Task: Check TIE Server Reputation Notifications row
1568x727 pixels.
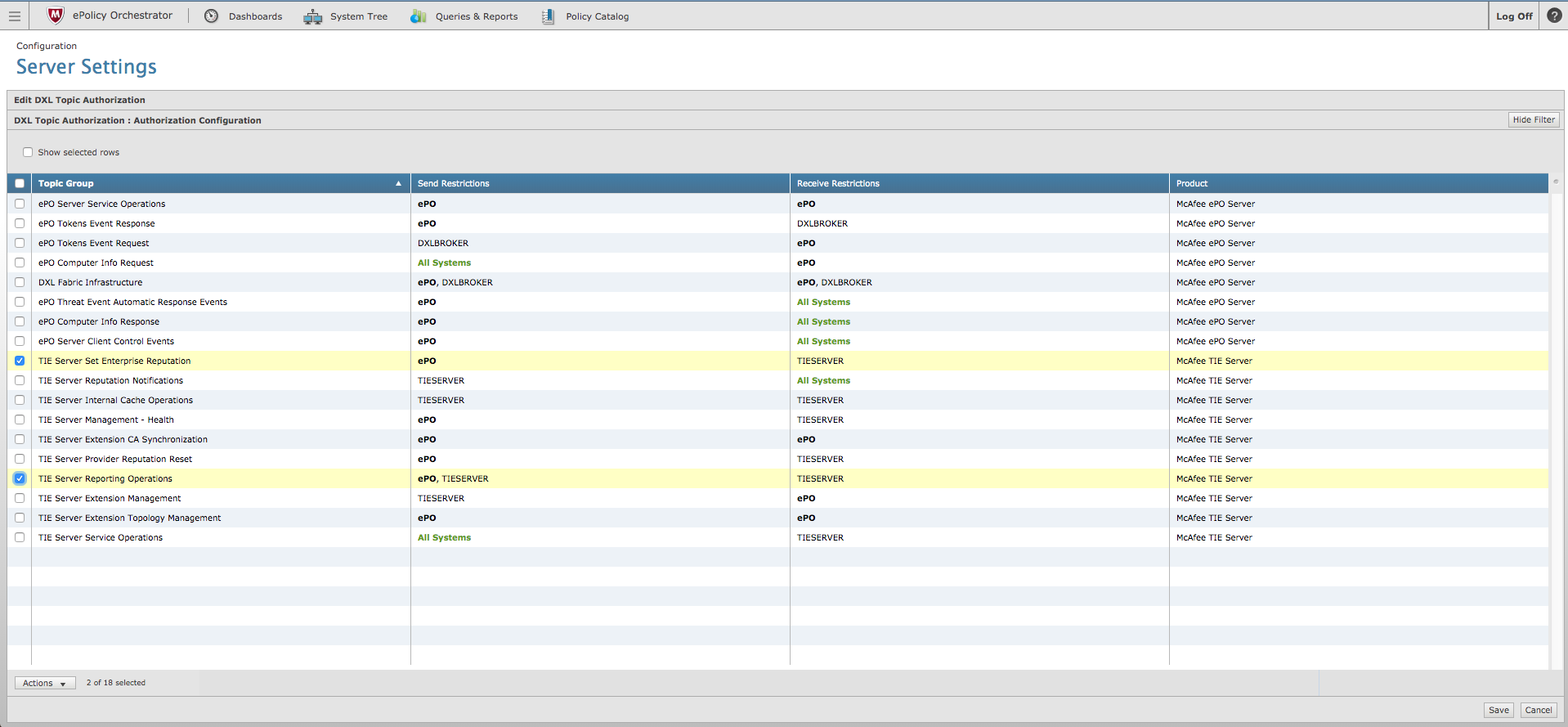Action: [x=20, y=380]
